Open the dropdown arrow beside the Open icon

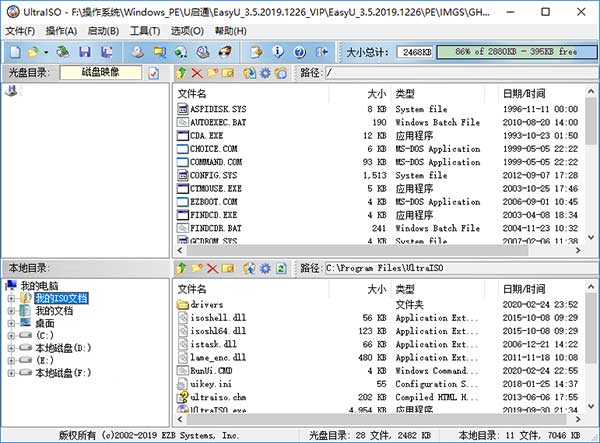[x=46, y=52]
